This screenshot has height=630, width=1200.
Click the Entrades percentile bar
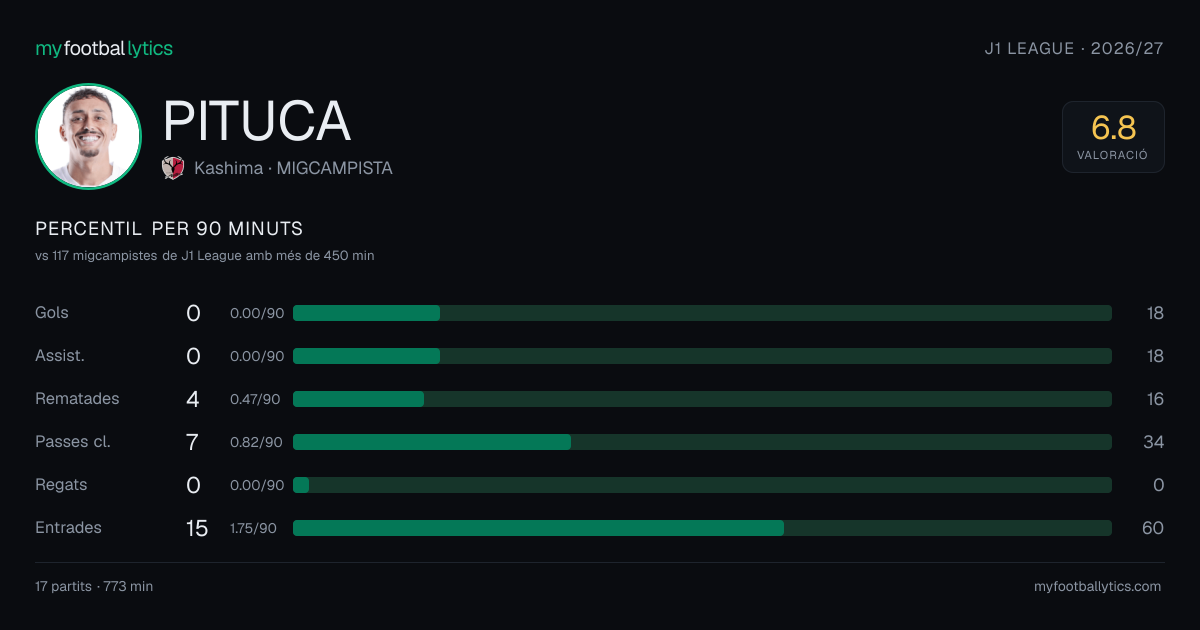pos(702,528)
